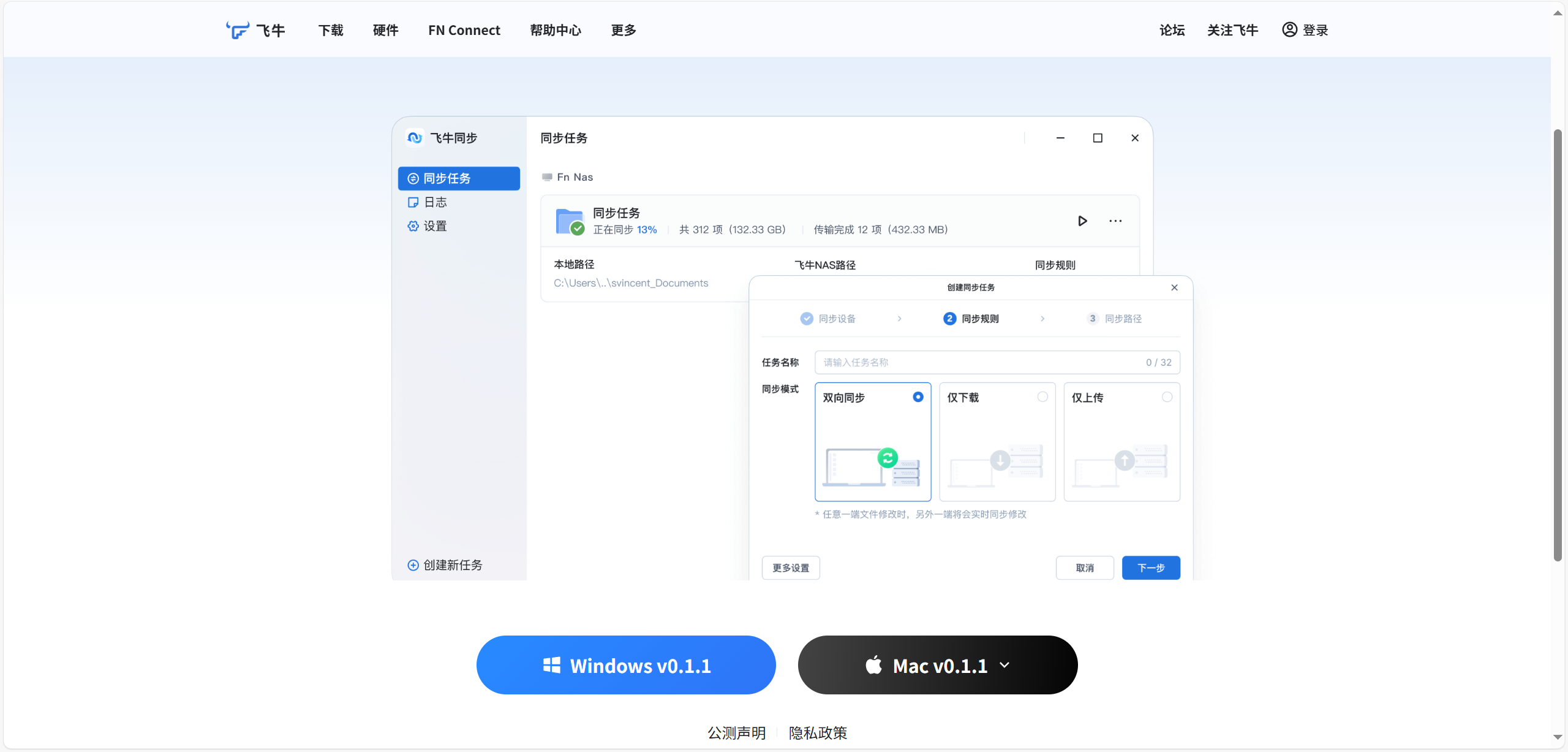Visit the 论坛 link
The width and height of the screenshot is (1568, 752).
pyautogui.click(x=1172, y=30)
